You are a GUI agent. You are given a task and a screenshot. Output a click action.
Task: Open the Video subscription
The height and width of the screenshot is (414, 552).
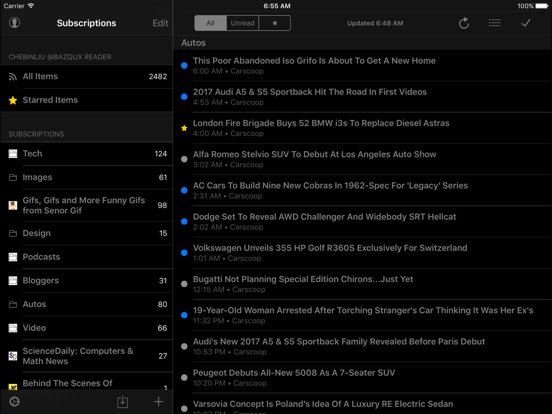[x=86, y=328]
